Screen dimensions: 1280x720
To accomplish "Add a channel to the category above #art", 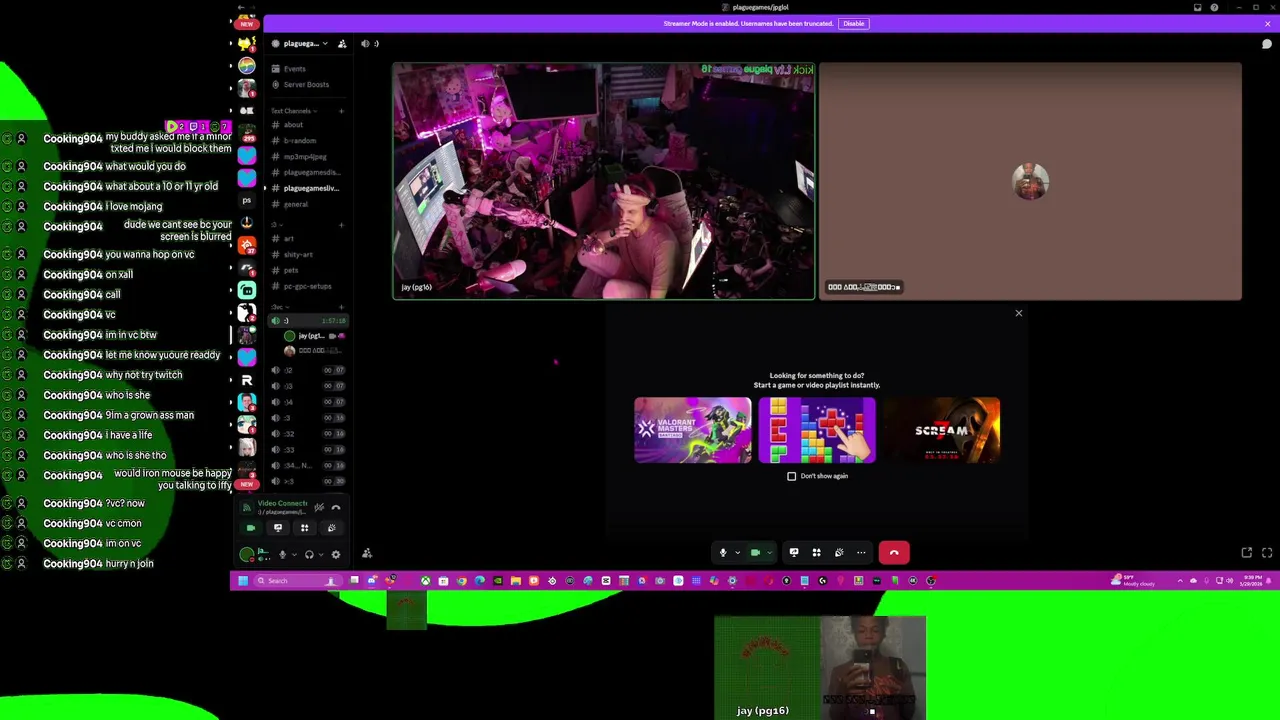I will tap(341, 224).
